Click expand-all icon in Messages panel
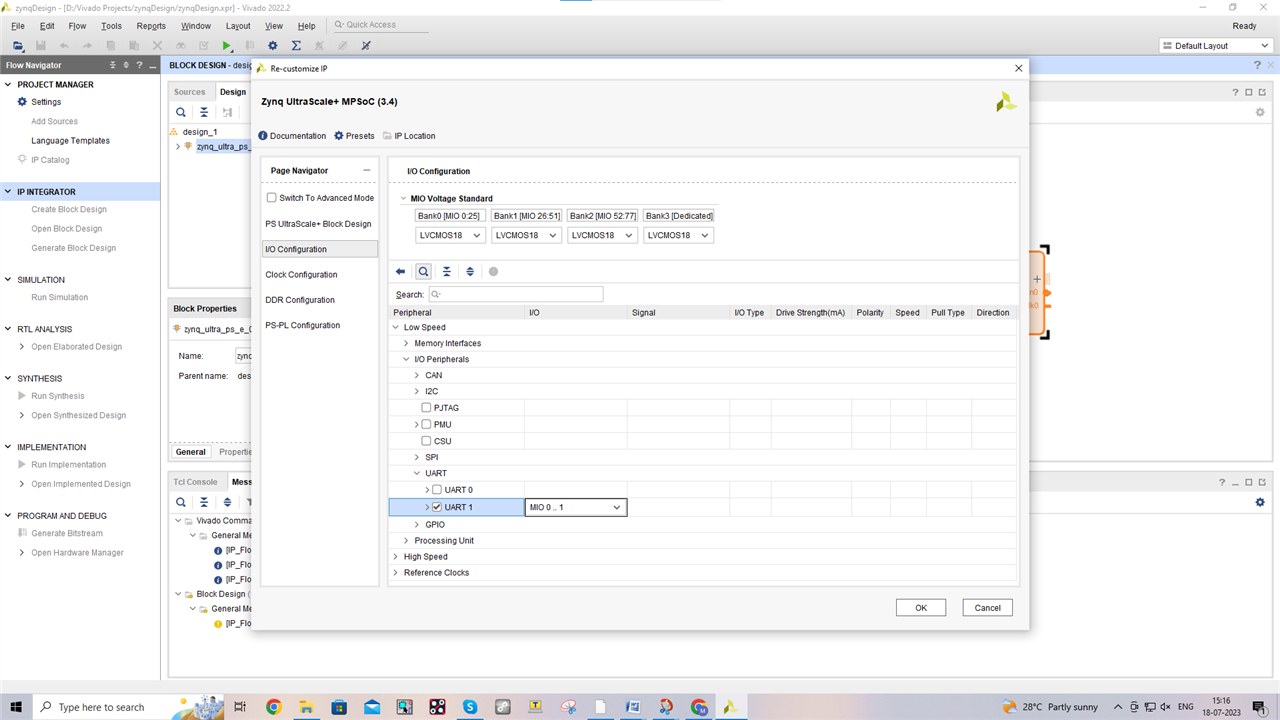The image size is (1280, 720). pyautogui.click(x=227, y=502)
